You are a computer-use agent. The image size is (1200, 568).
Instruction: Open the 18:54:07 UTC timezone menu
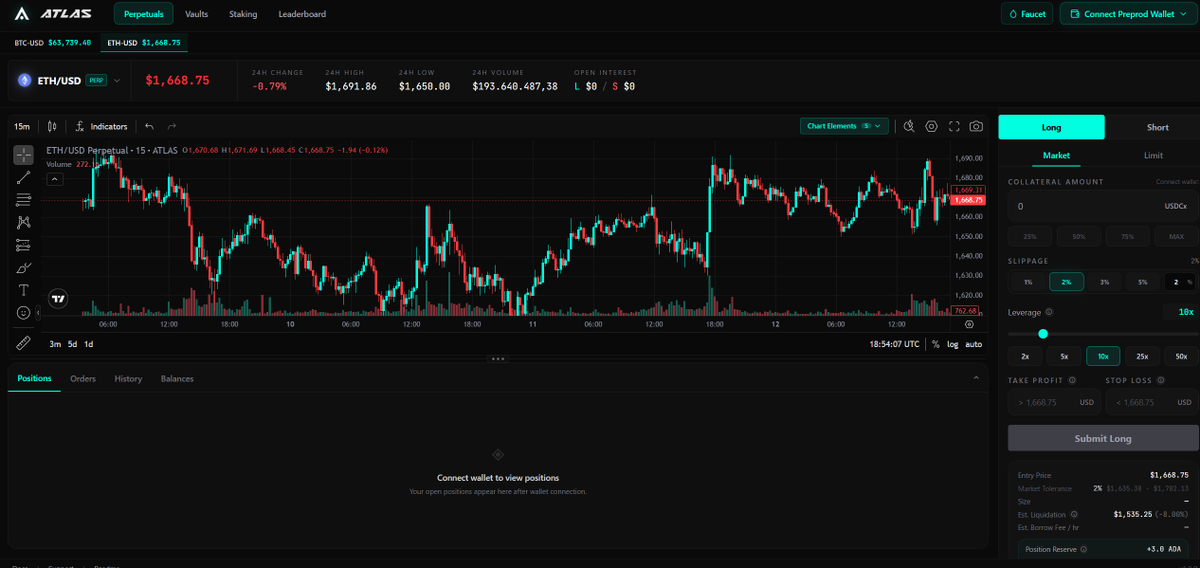pyautogui.click(x=895, y=344)
